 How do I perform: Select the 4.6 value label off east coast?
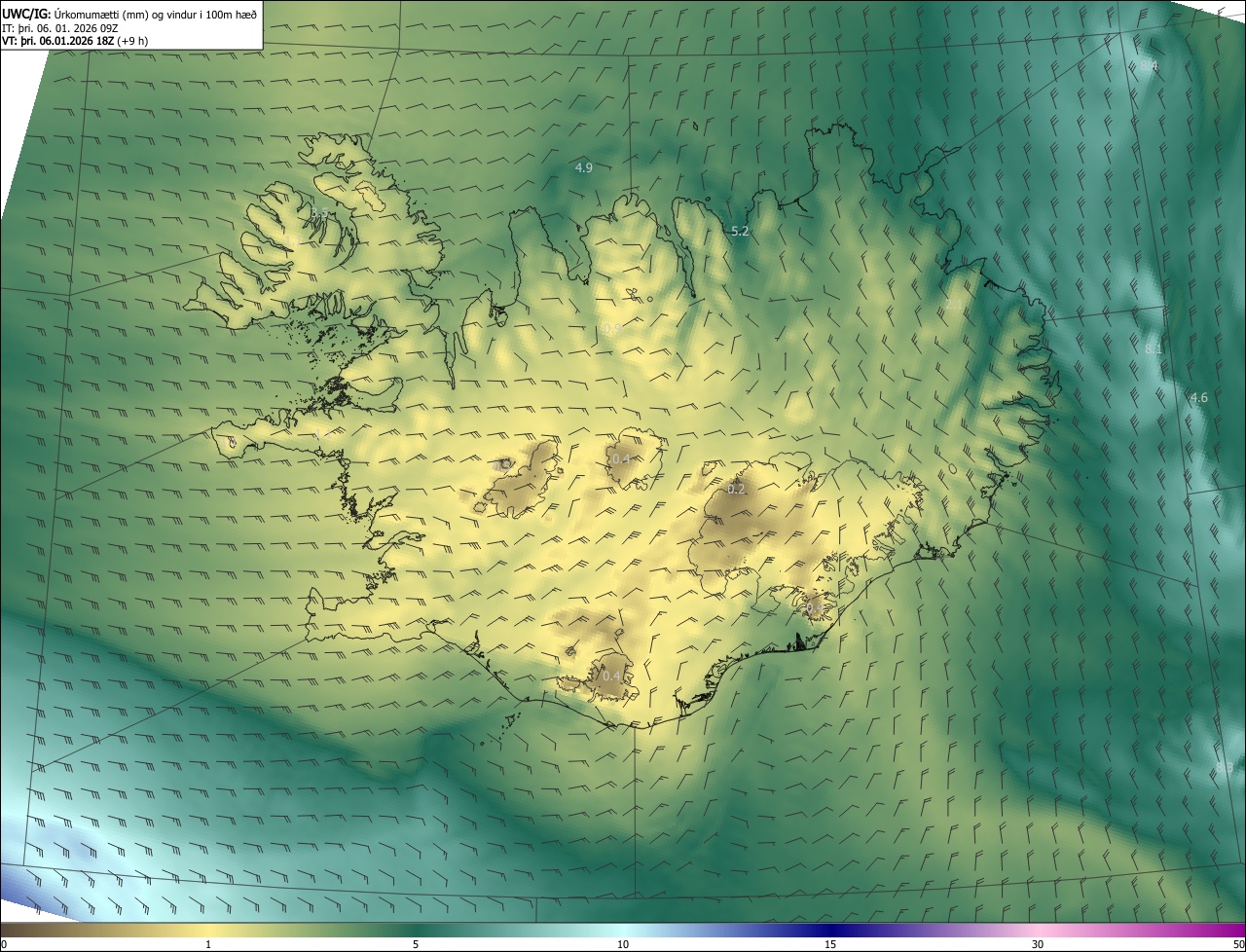coord(1199,397)
